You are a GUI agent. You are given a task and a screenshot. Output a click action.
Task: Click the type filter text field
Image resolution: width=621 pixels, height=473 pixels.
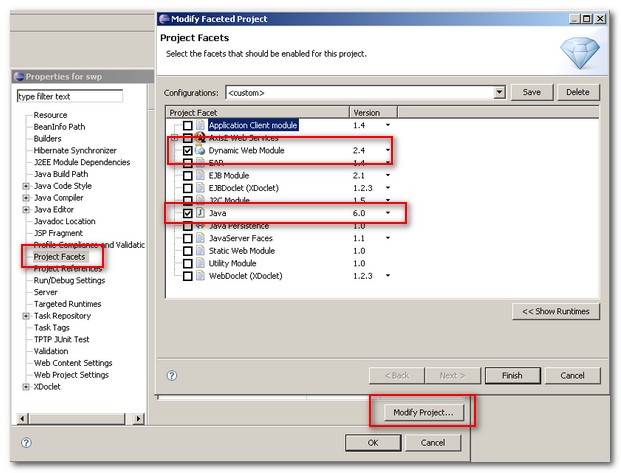coord(70,96)
